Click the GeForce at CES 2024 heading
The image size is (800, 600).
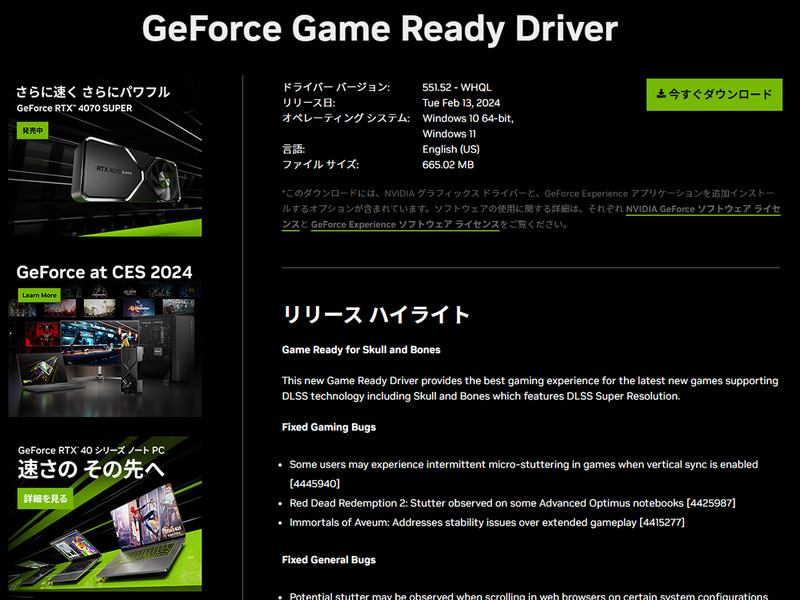coord(104,272)
